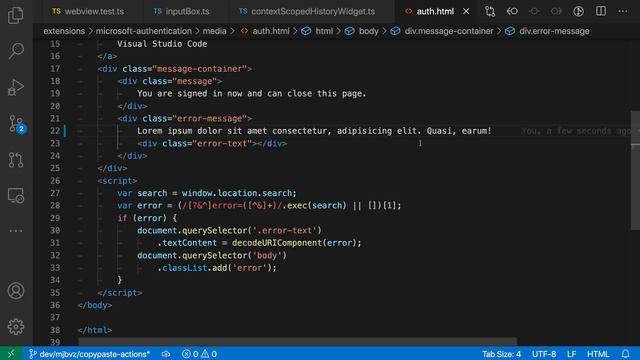Open the Pull Requests view icon
Viewport: 640px width, 360px height.
coord(16,160)
